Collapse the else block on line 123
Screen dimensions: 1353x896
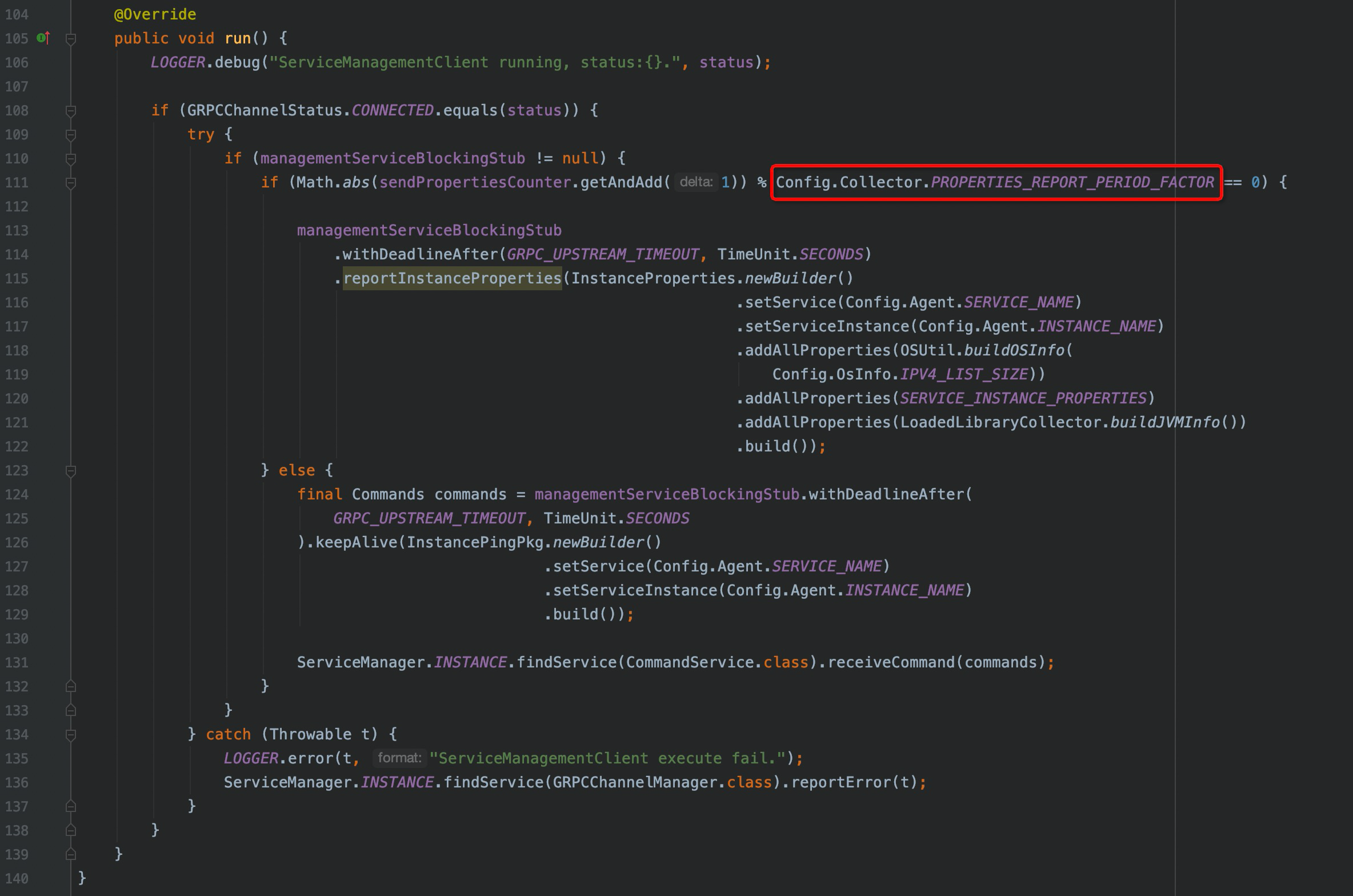pyautogui.click(x=71, y=471)
